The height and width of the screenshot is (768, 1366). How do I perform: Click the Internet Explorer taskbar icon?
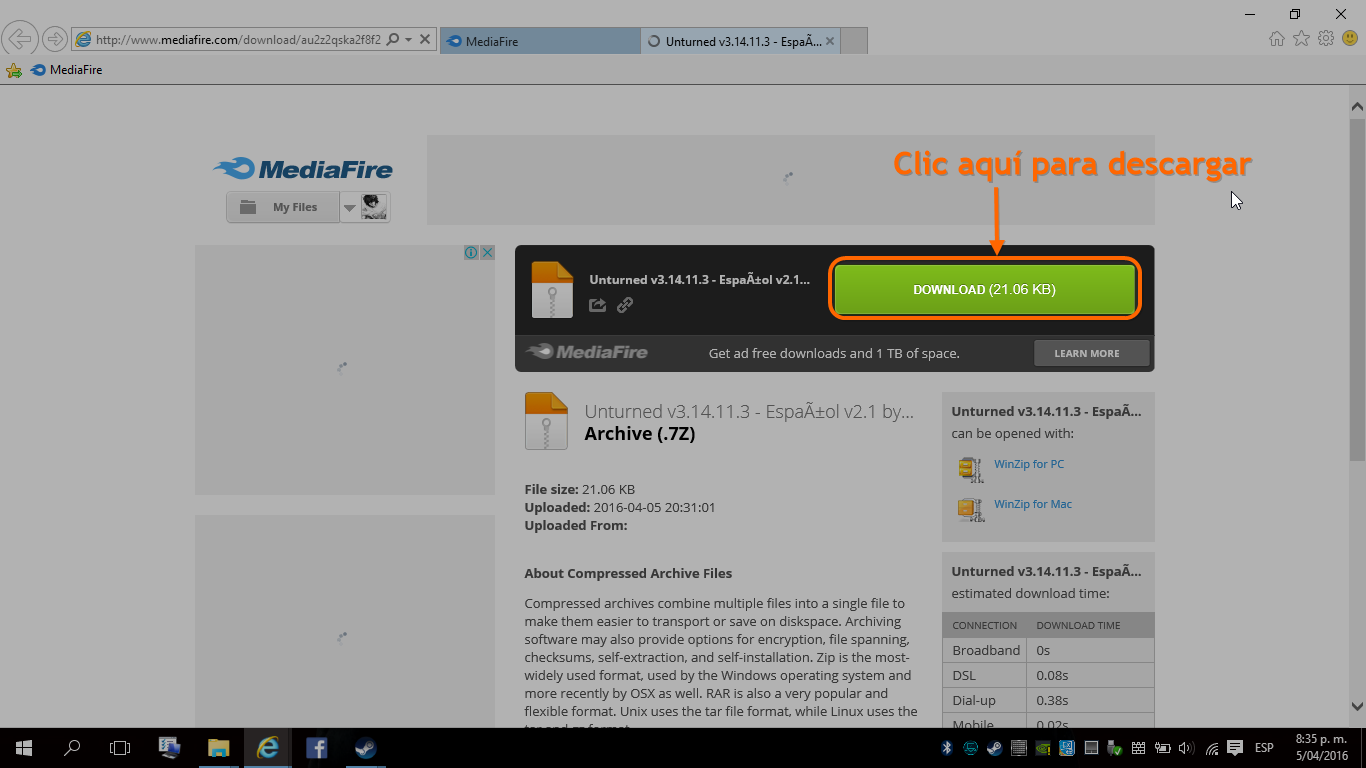tap(267, 747)
